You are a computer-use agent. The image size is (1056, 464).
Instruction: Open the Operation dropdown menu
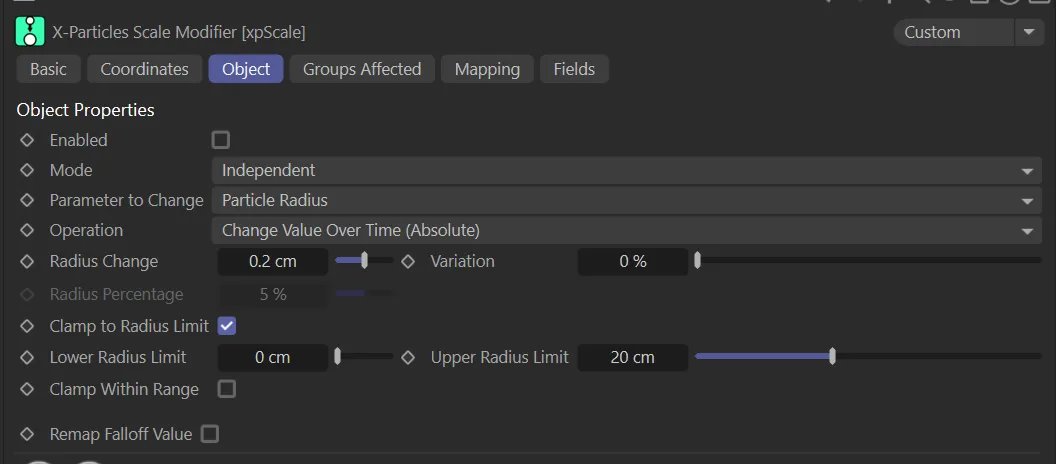click(626, 230)
